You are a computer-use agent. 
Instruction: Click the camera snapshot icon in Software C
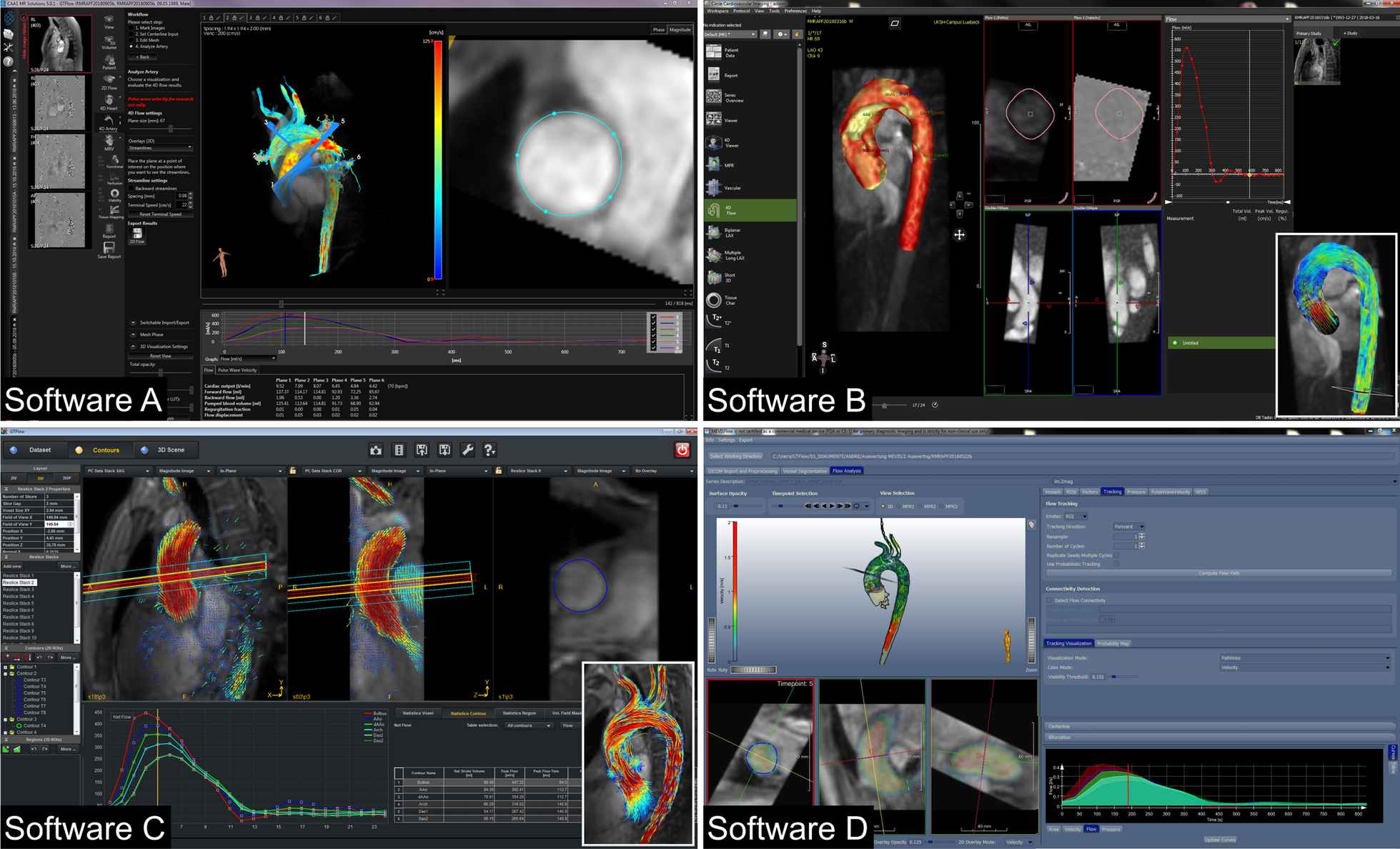coord(376,450)
